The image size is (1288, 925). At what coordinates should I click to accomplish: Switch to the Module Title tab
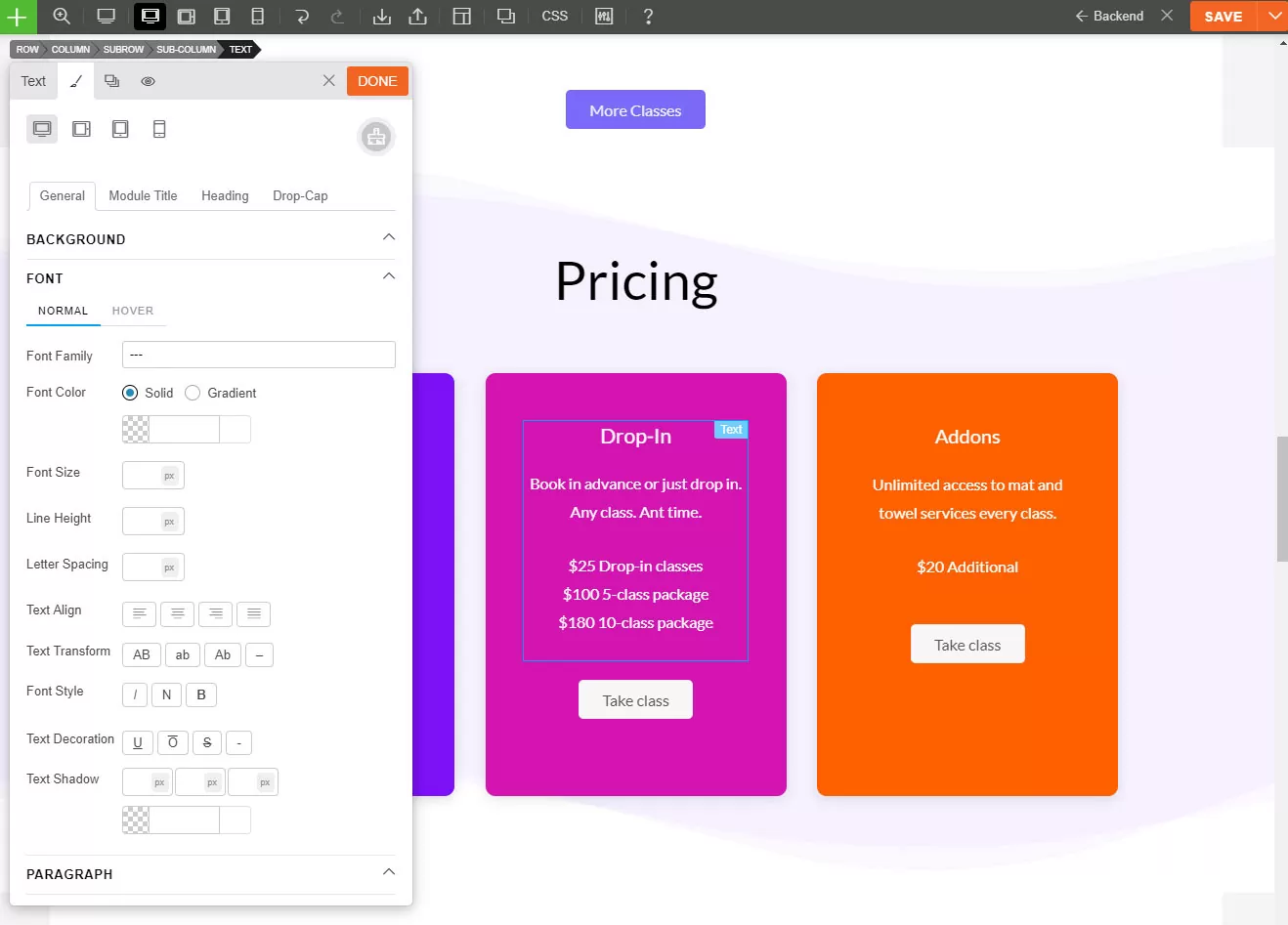(143, 195)
